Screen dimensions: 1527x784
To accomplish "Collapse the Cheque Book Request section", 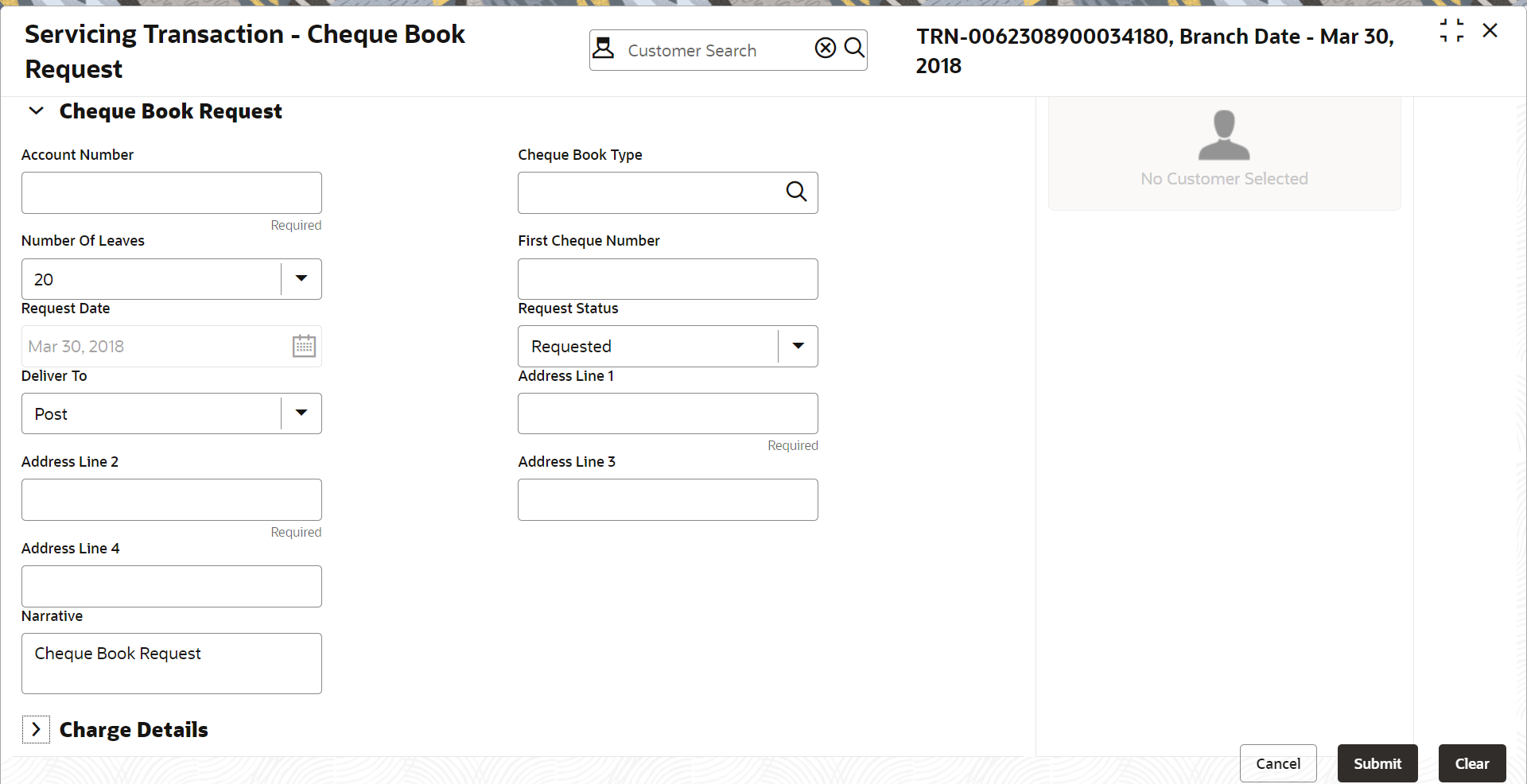I will [36, 111].
